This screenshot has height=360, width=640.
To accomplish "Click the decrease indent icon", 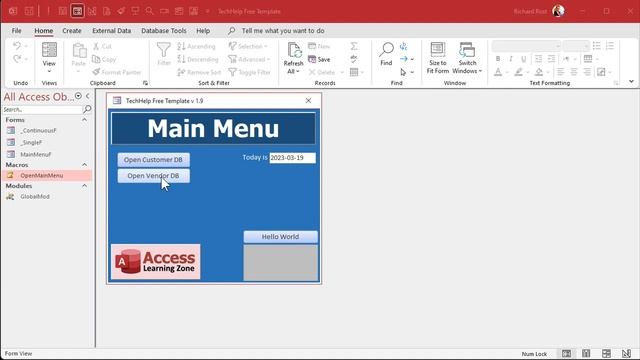I will click(x=538, y=59).
